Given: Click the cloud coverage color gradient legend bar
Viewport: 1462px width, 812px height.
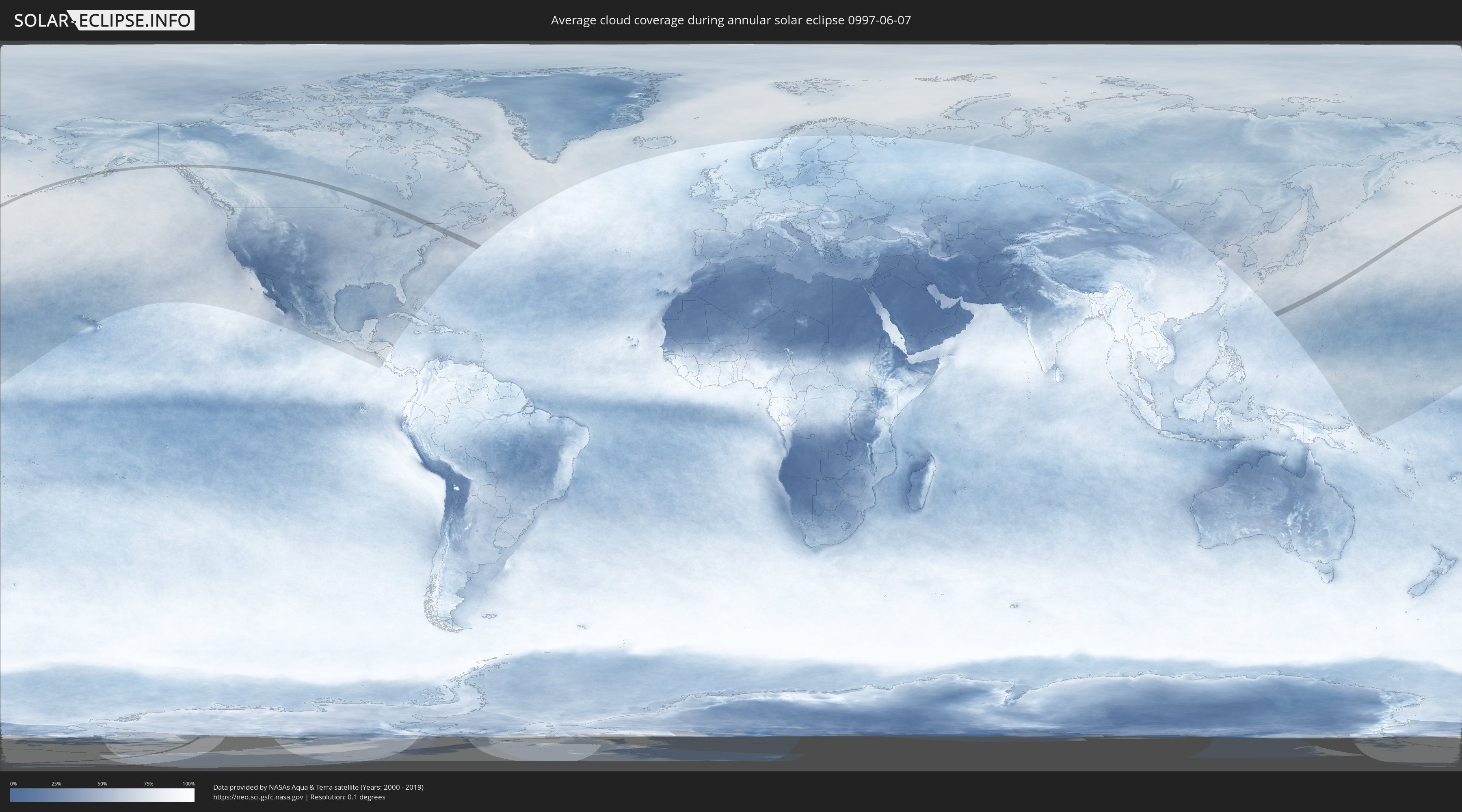Looking at the screenshot, I should tap(102, 795).
